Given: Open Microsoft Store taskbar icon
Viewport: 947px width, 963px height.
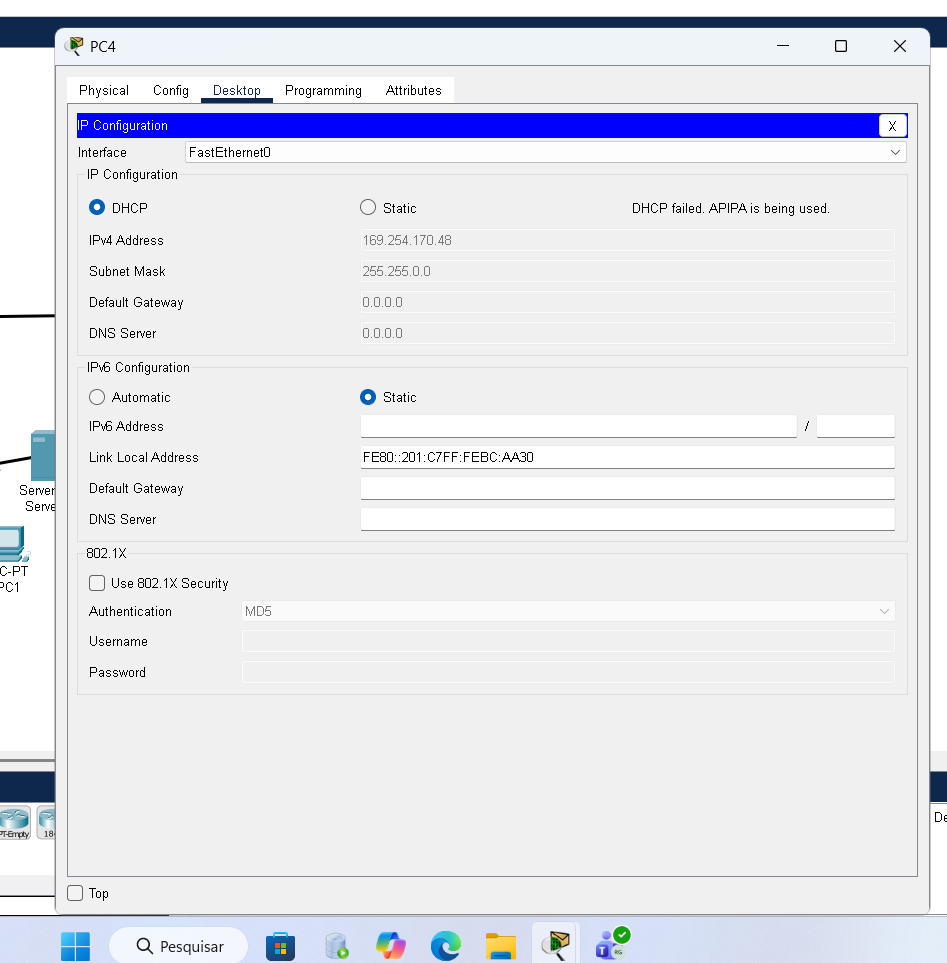Looking at the screenshot, I should (281, 945).
